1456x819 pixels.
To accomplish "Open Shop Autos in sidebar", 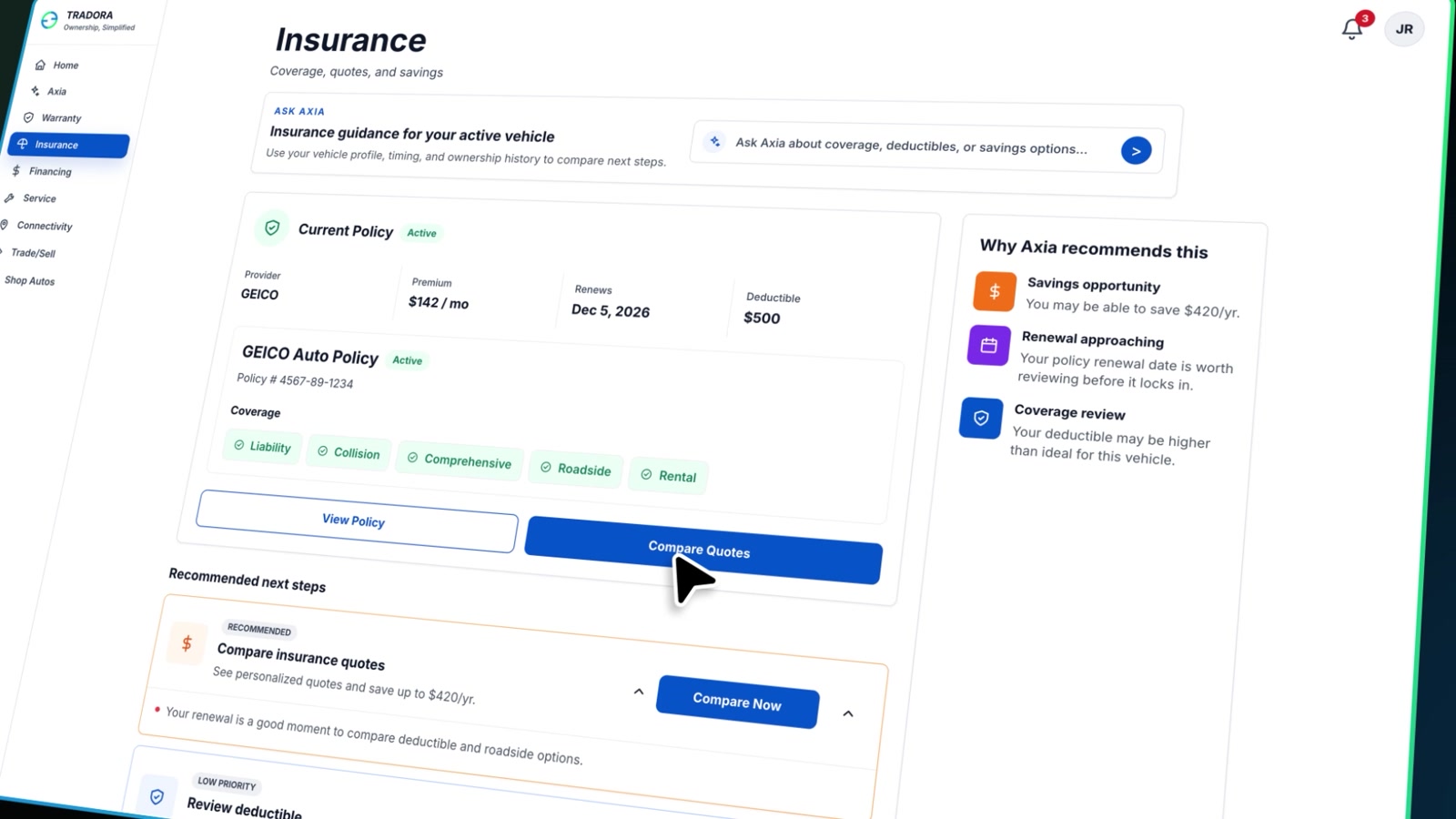I will coord(30,280).
